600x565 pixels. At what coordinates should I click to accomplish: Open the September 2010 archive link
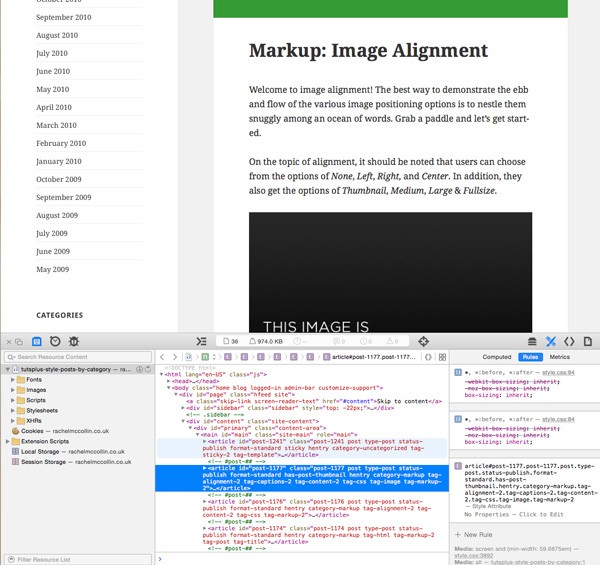coord(64,17)
